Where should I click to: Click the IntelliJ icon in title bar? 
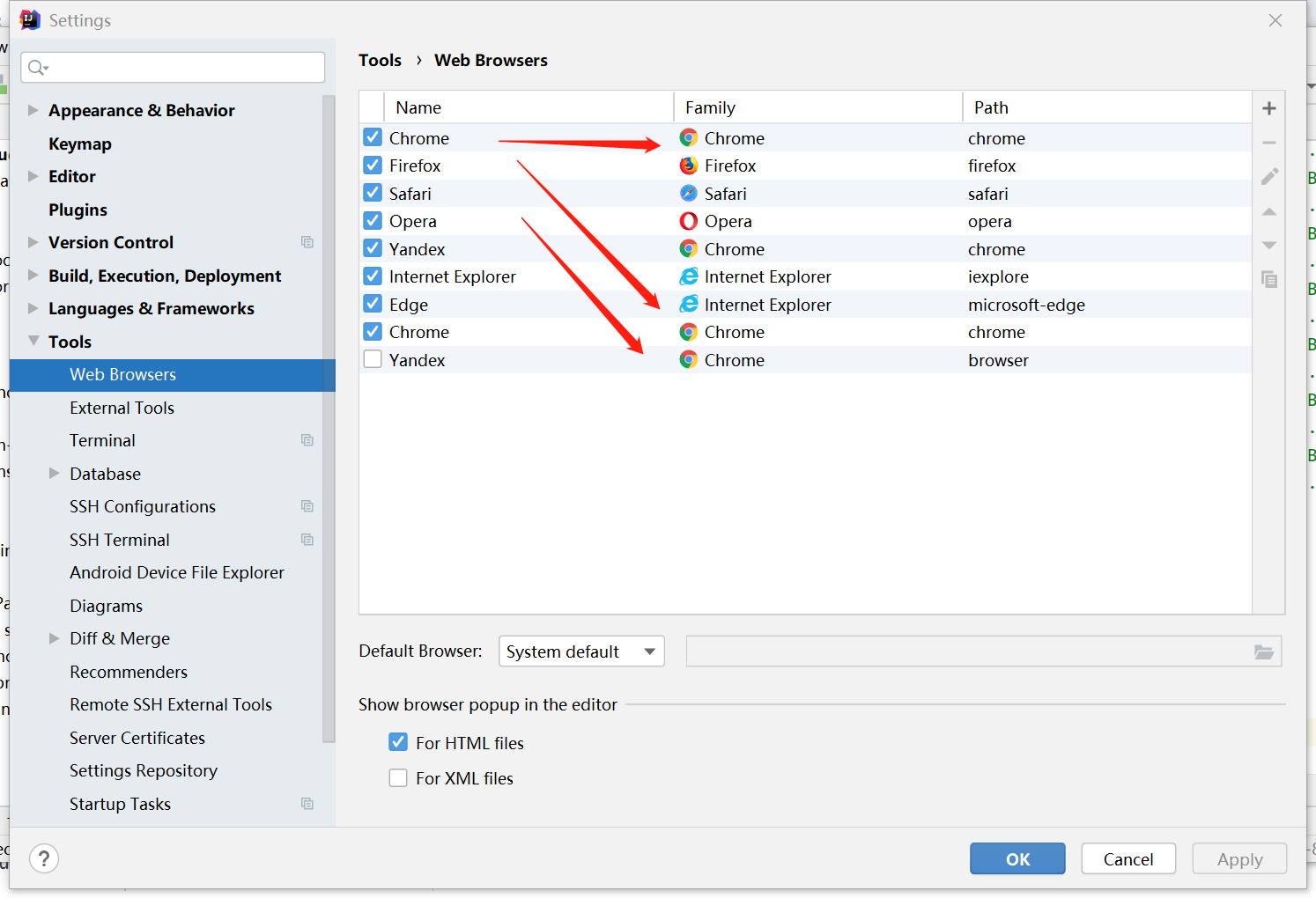click(x=30, y=19)
